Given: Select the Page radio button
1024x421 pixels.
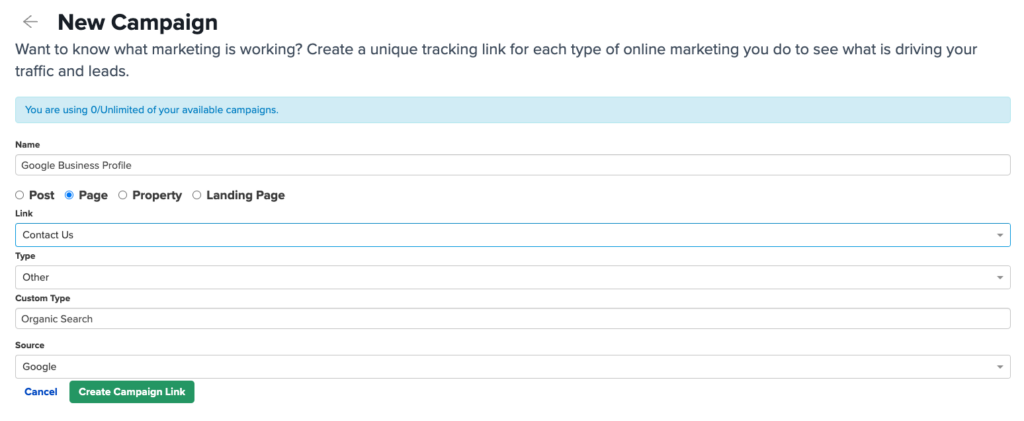Looking at the screenshot, I should [69, 195].
